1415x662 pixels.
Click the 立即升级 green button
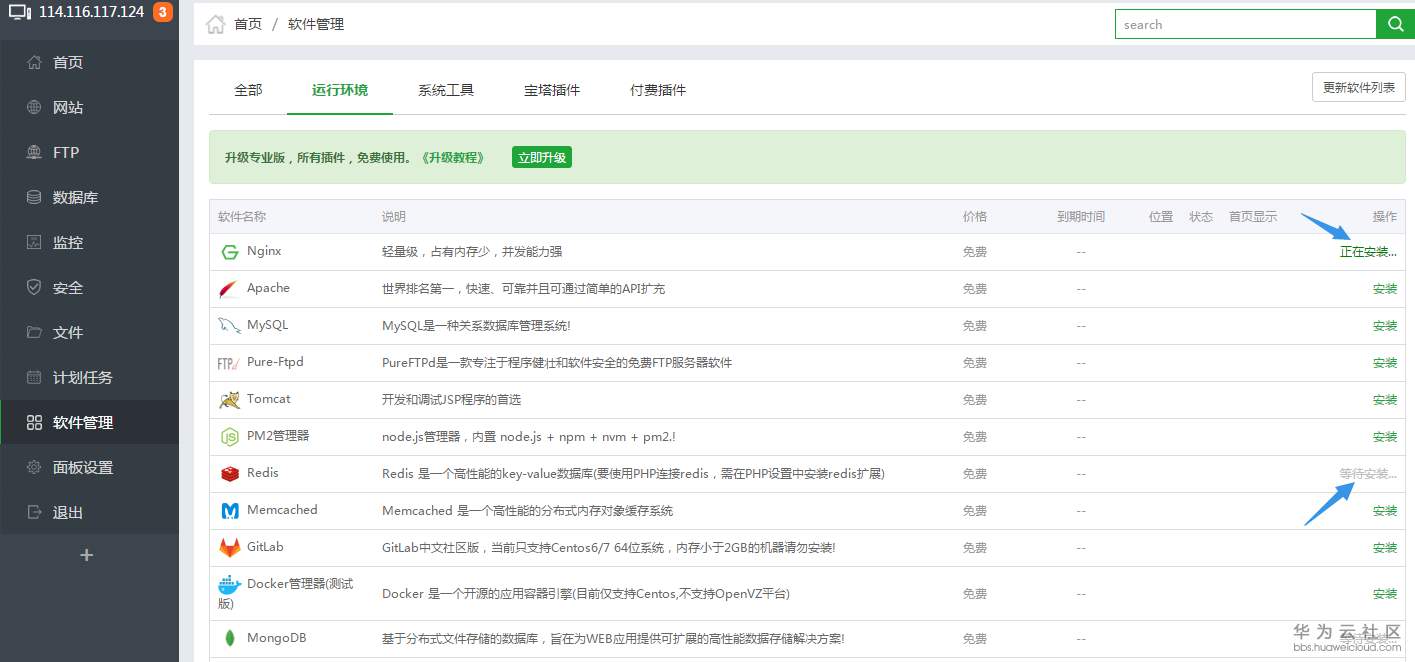click(x=542, y=157)
